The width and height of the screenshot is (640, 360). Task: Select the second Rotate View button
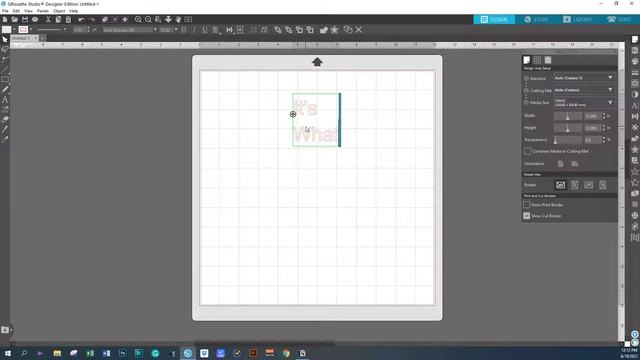(574, 185)
